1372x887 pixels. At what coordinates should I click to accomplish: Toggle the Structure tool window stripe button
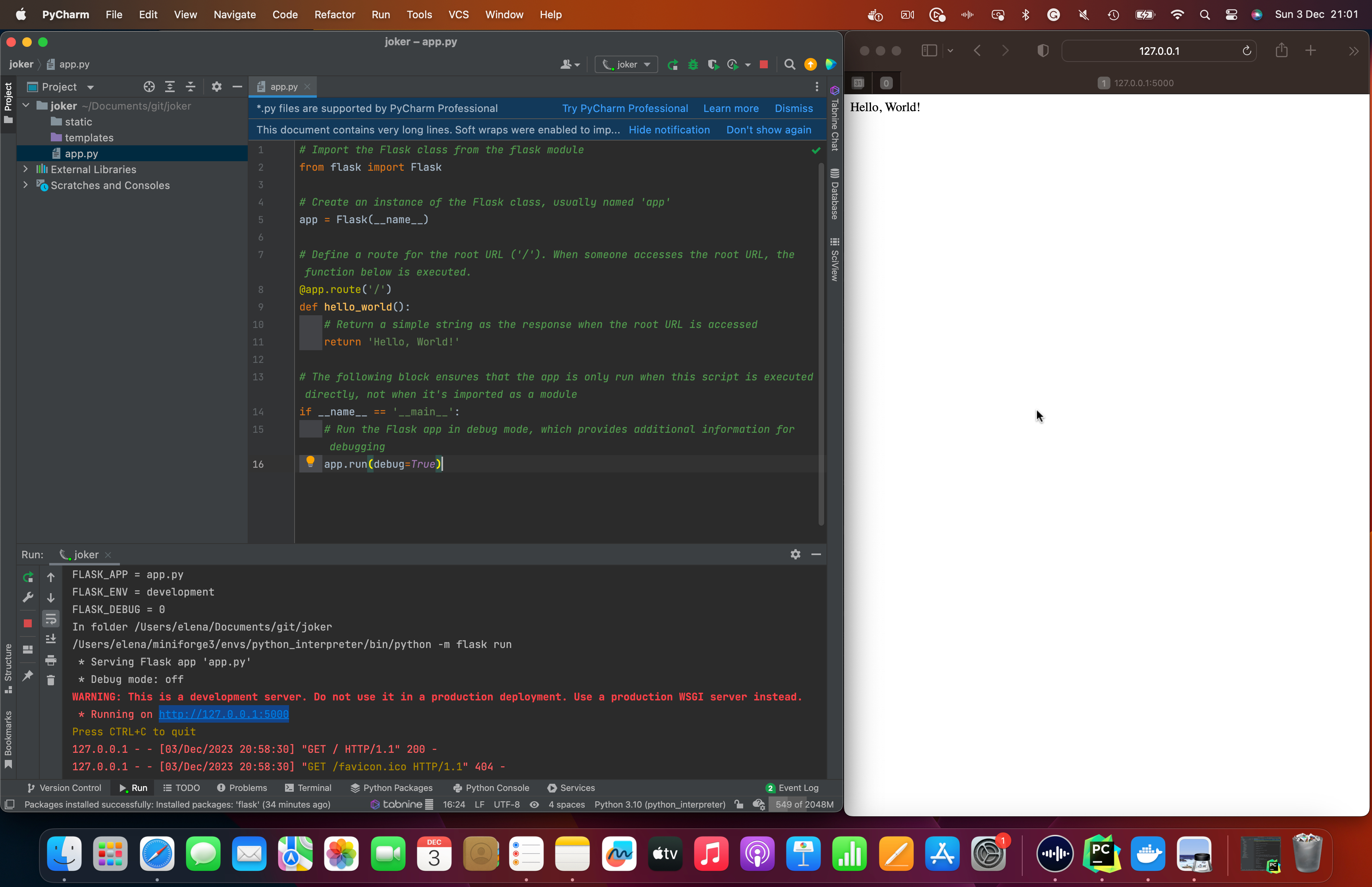[8, 669]
